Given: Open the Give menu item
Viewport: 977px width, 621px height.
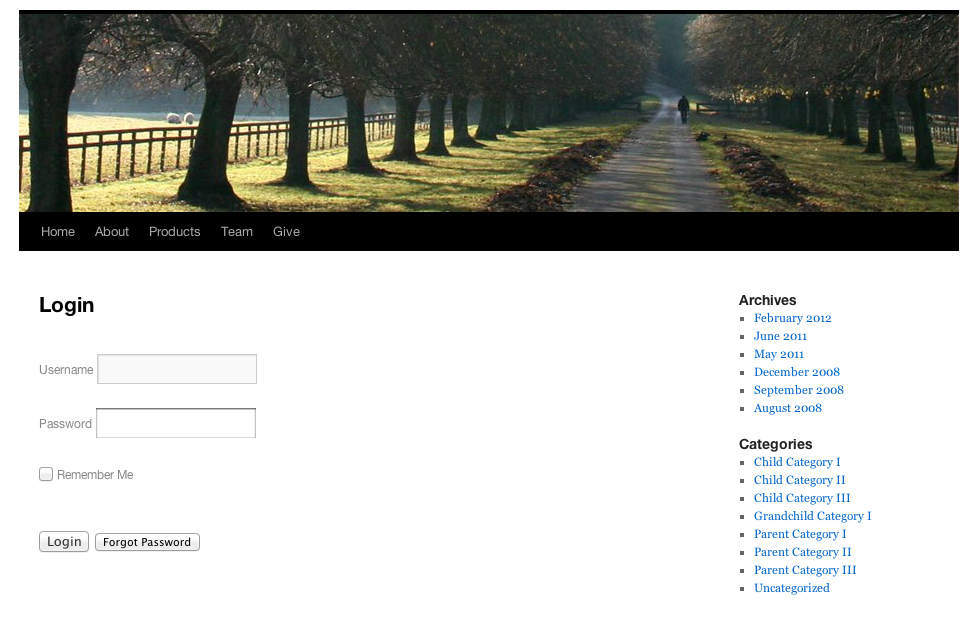Looking at the screenshot, I should click(x=285, y=231).
